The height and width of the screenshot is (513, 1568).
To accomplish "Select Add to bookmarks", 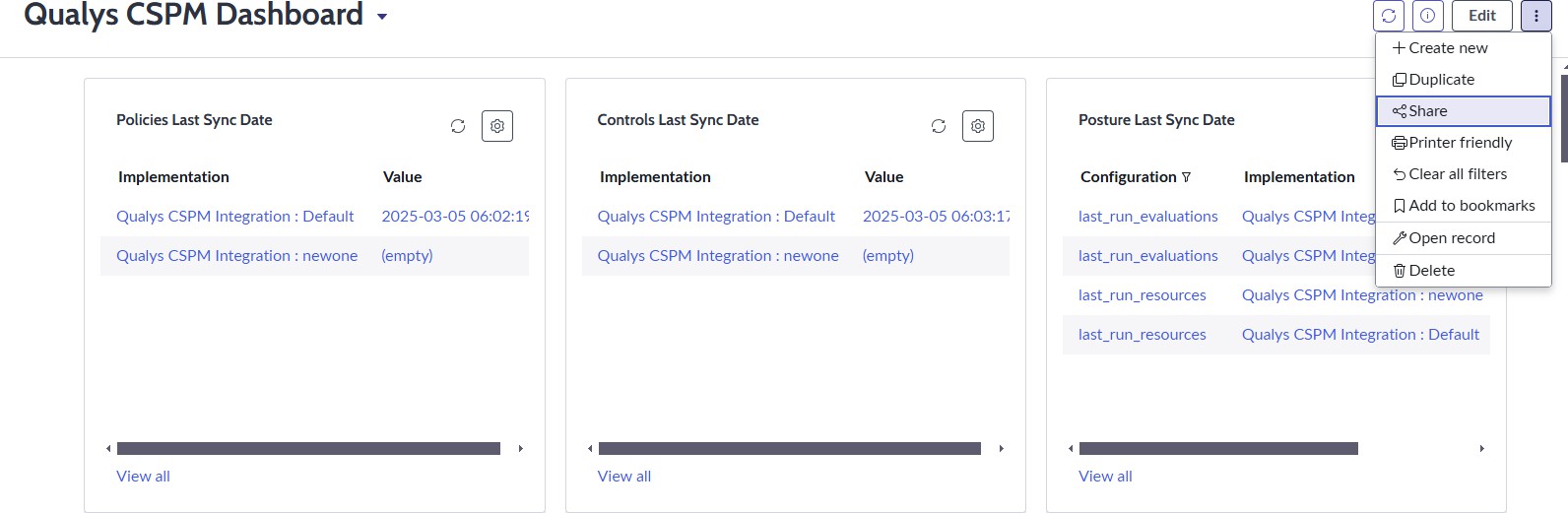I will 1464,206.
